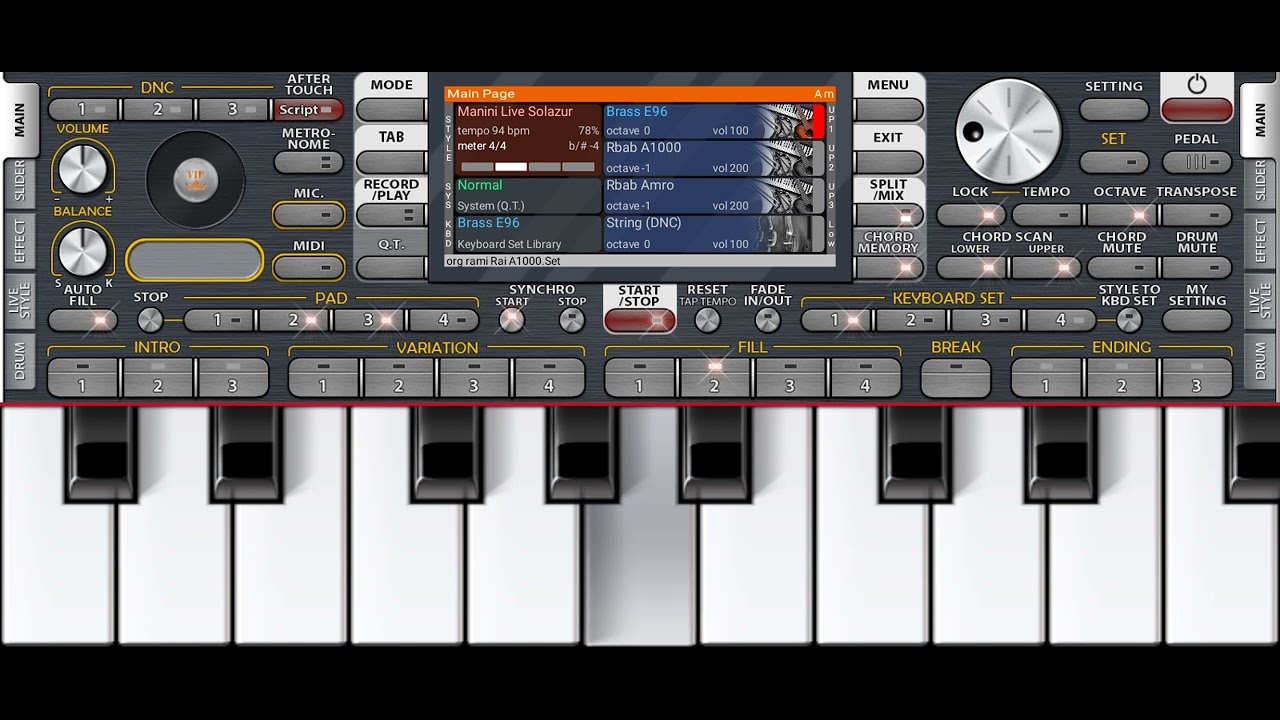Viewport: 1280px width, 720px height.
Task: Turn the Volume knob
Action: [x=82, y=167]
